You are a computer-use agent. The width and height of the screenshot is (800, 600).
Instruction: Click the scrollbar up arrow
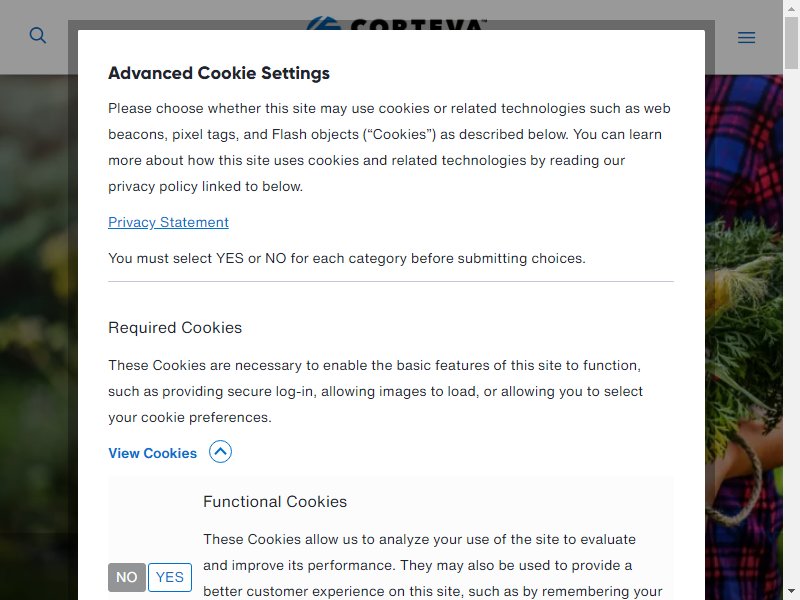click(791, 7)
